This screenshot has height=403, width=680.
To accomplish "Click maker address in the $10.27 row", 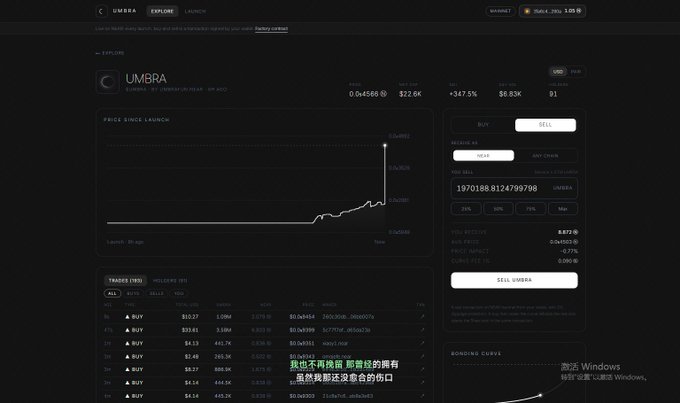I will (348, 317).
